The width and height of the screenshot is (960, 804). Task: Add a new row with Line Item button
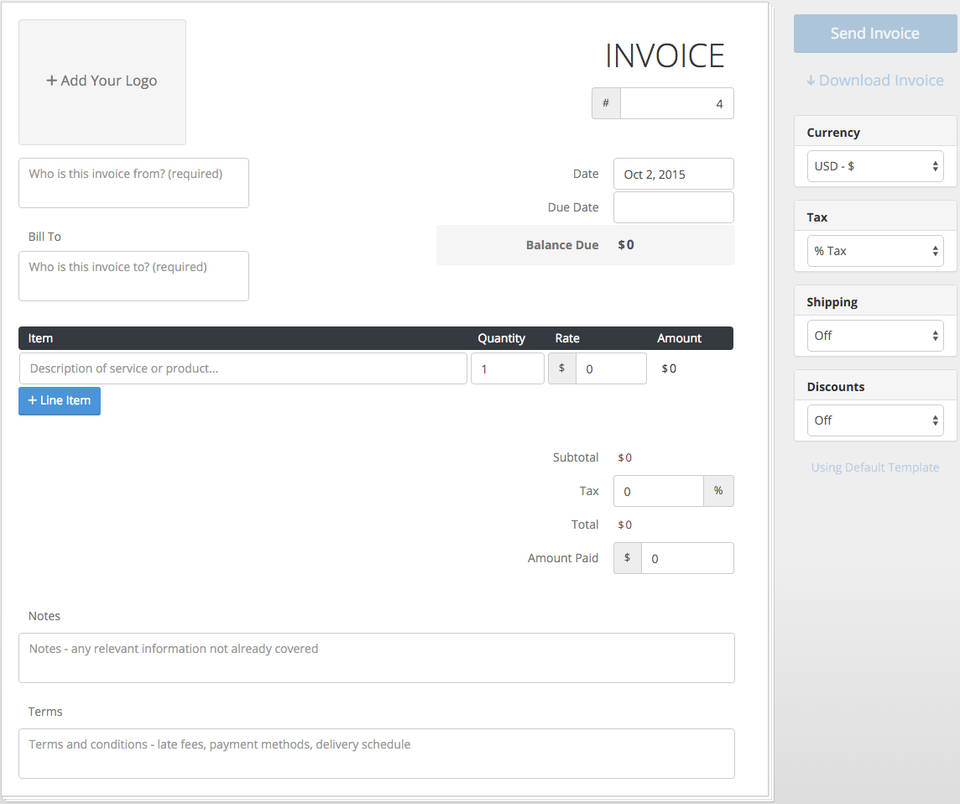[59, 400]
